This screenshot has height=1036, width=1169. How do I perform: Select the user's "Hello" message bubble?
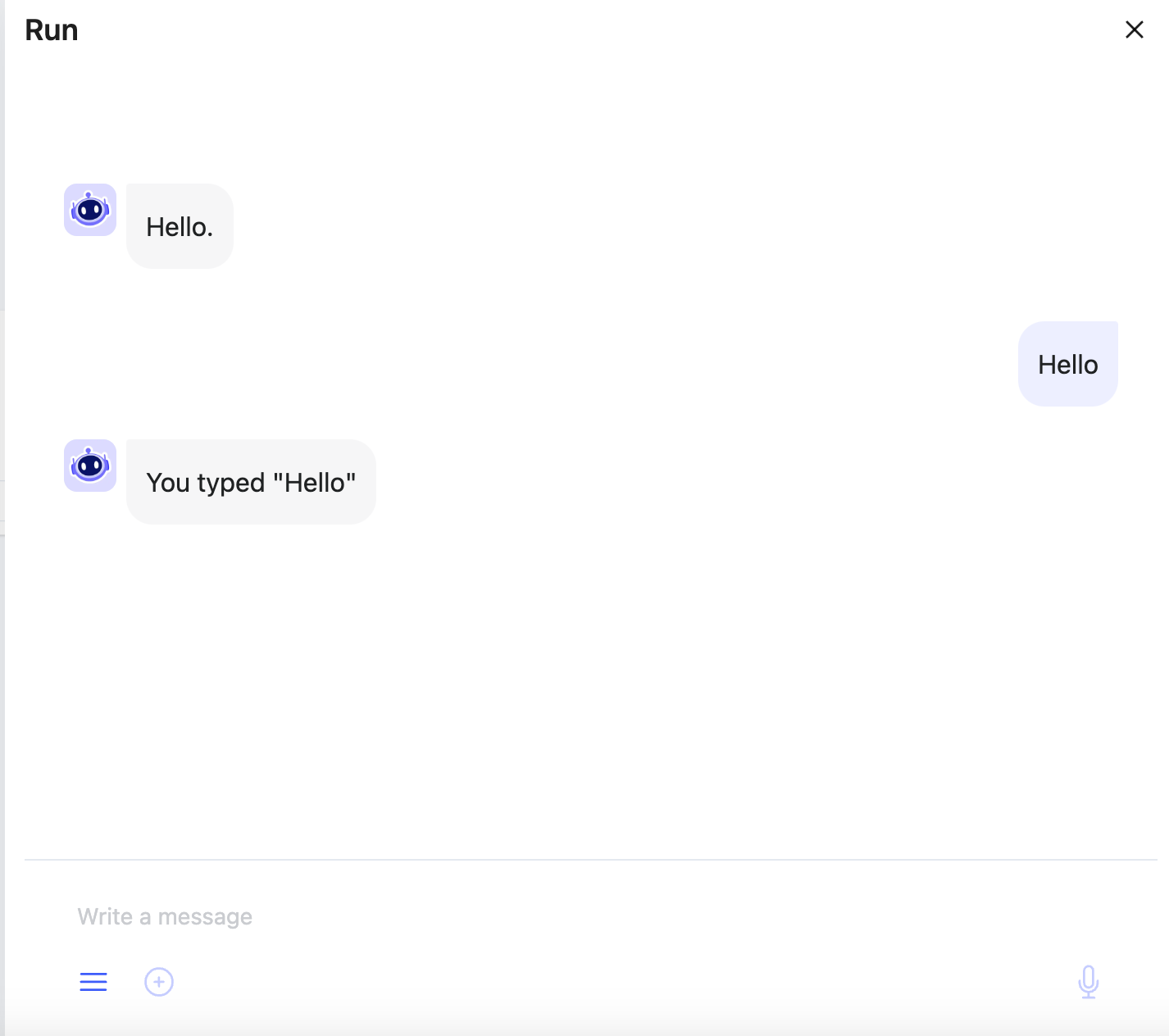tap(1068, 364)
